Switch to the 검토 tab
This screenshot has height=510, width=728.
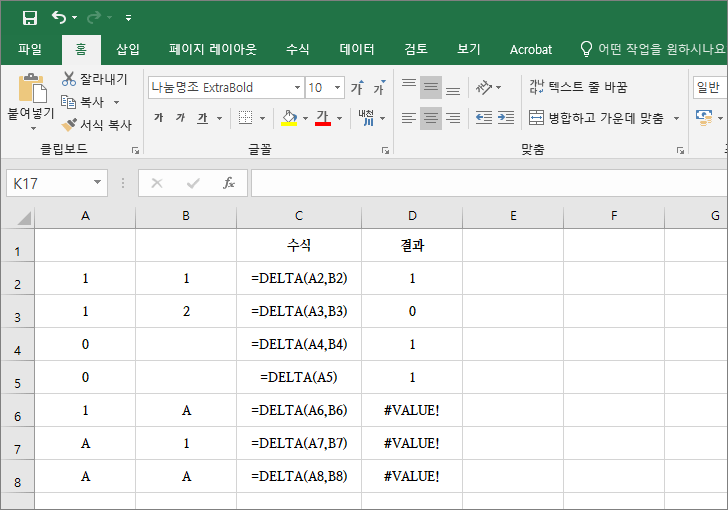point(416,49)
